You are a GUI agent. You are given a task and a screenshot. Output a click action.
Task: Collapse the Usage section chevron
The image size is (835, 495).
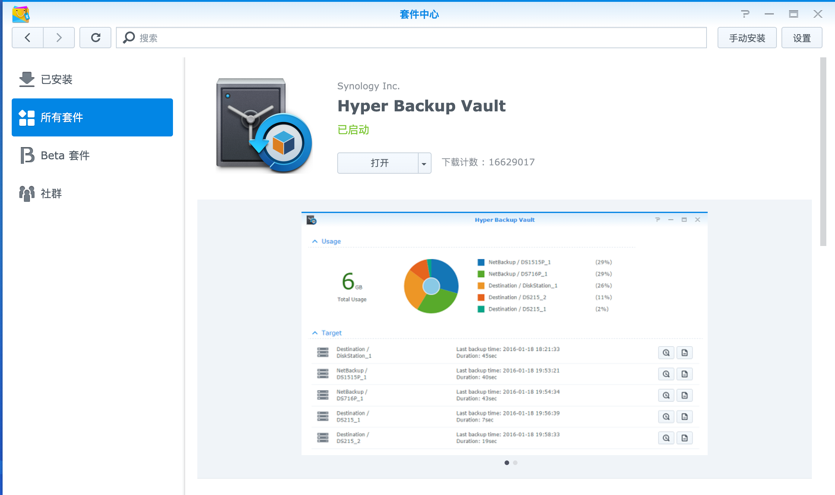tap(315, 241)
